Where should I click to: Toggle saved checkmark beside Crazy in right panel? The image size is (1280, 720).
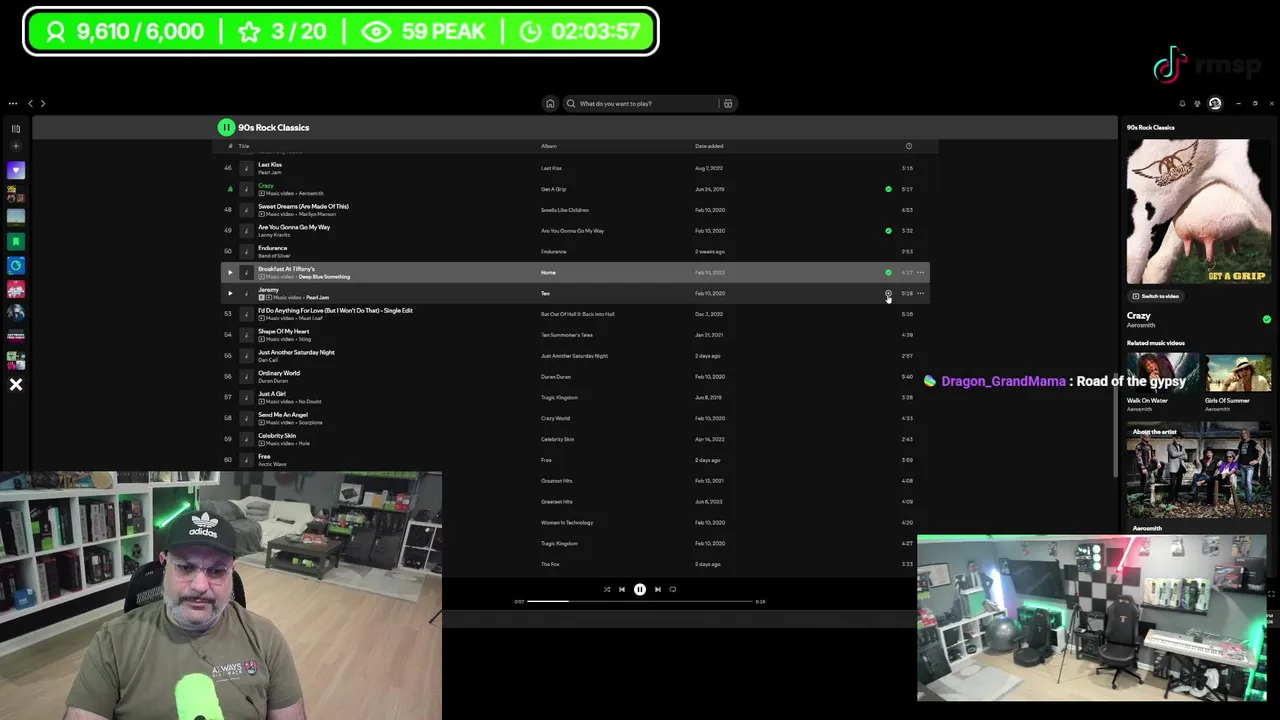click(1267, 319)
